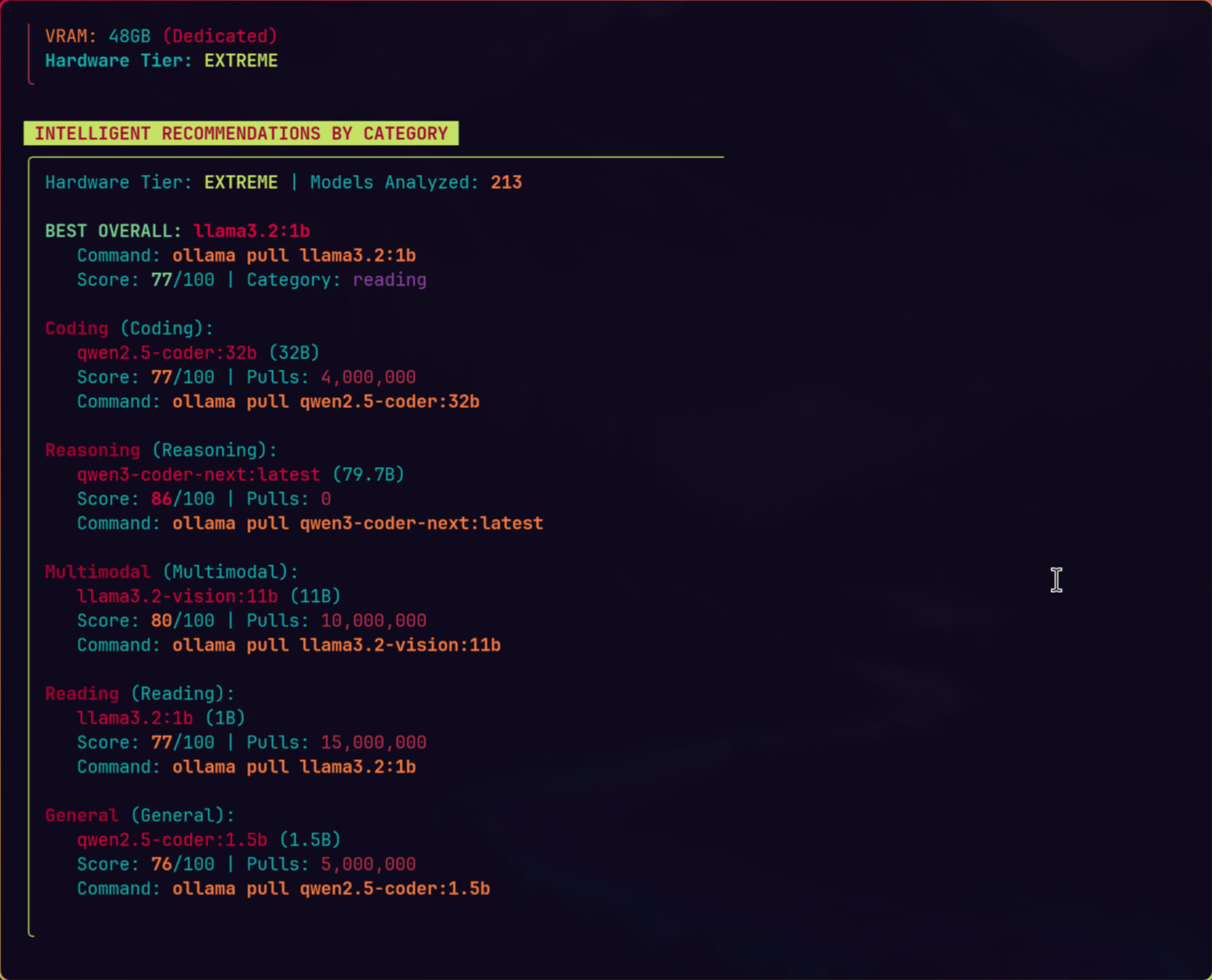
Task: Click the top 'Hardware Tier: EXTREME' line below VRAM
Action: 161,61
